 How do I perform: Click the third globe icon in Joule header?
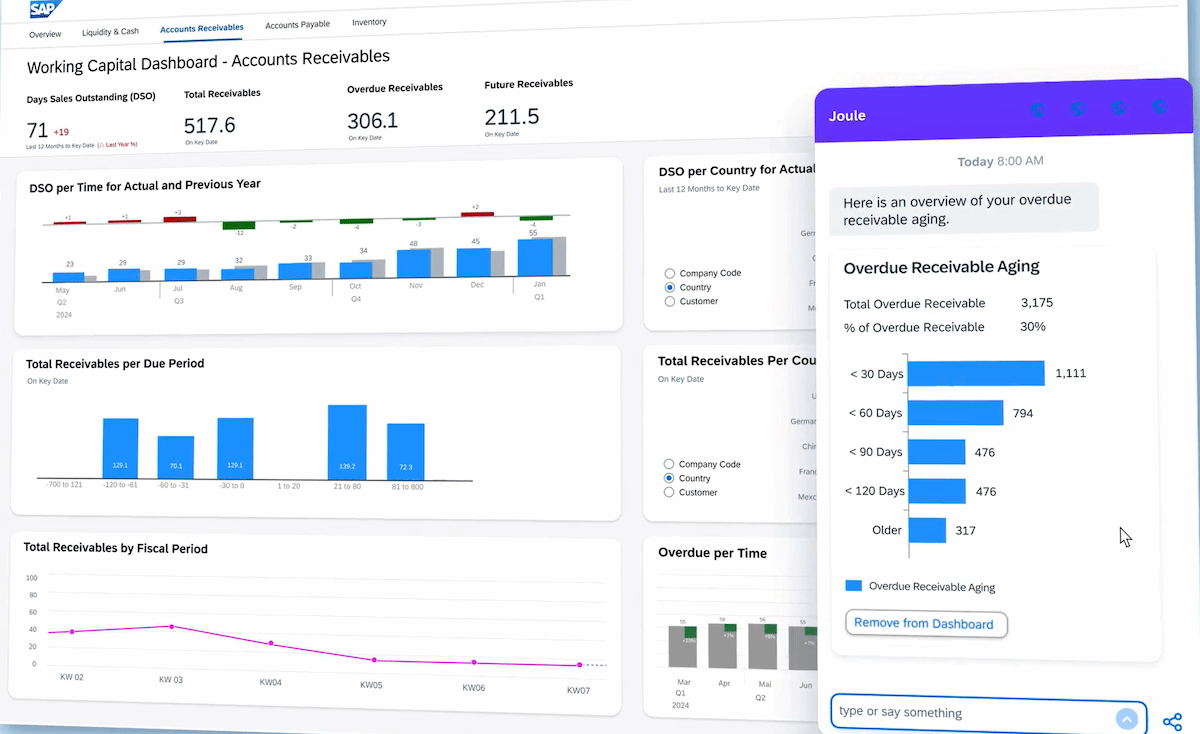(x=1119, y=107)
